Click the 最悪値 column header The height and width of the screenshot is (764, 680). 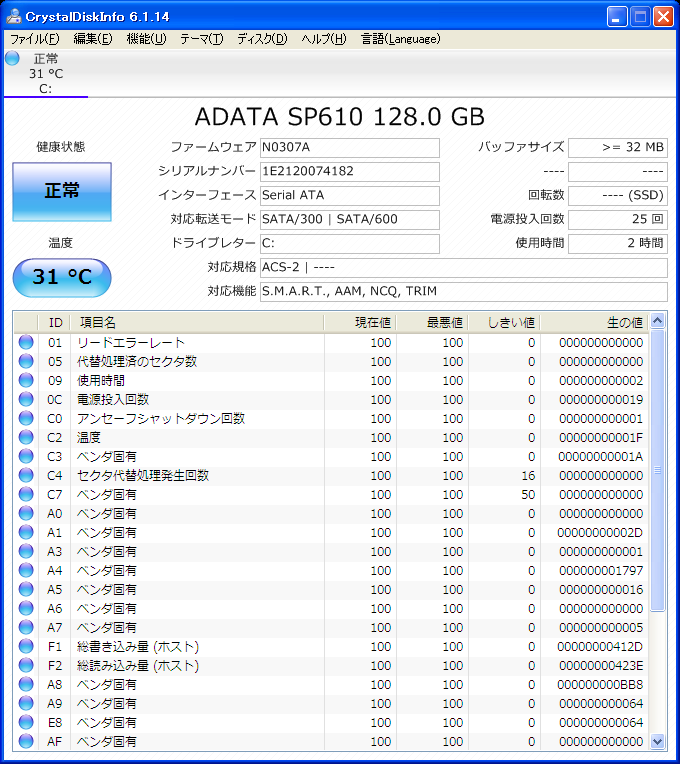432,323
